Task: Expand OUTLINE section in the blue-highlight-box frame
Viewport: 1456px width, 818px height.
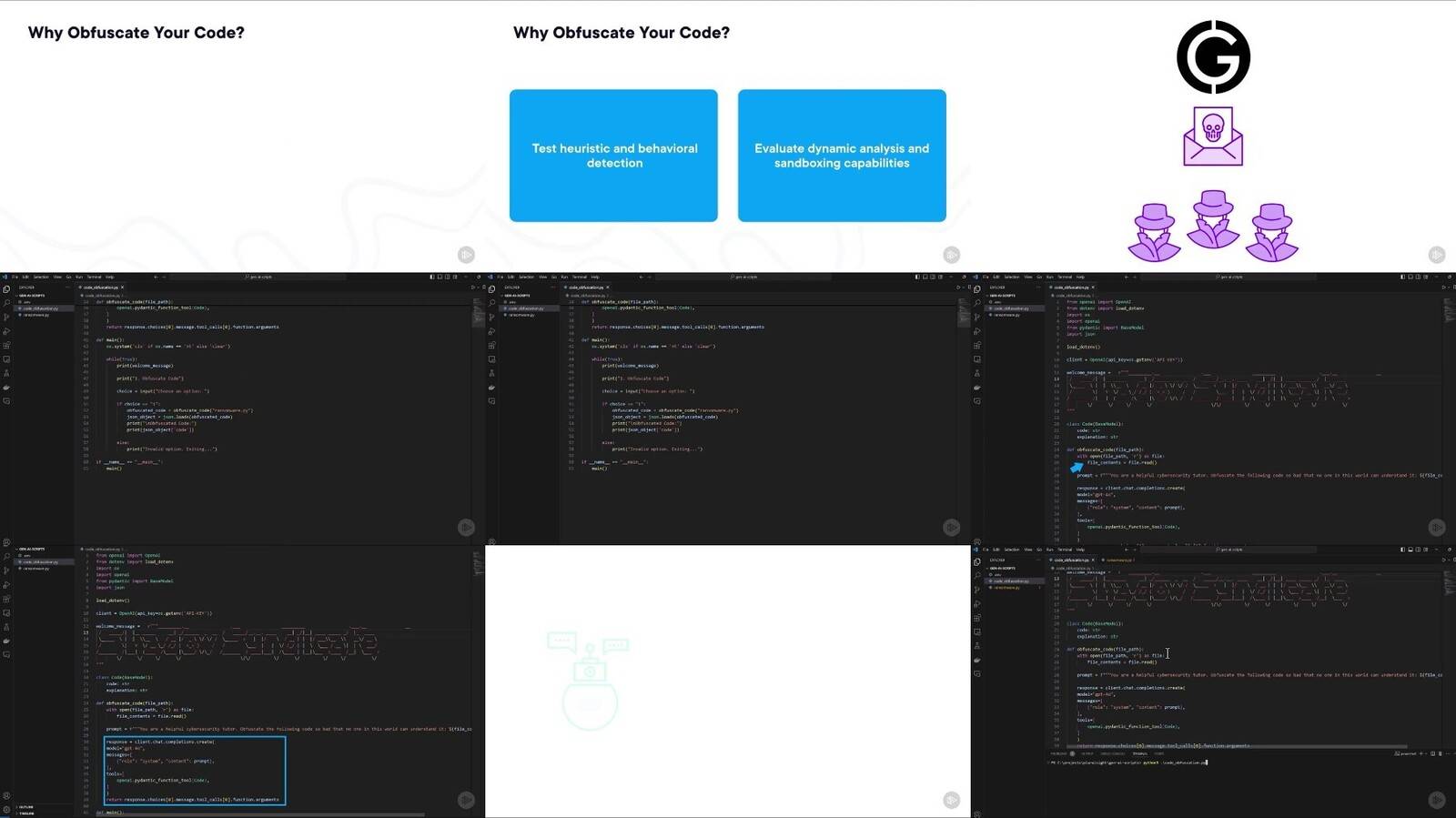Action: (x=25, y=807)
